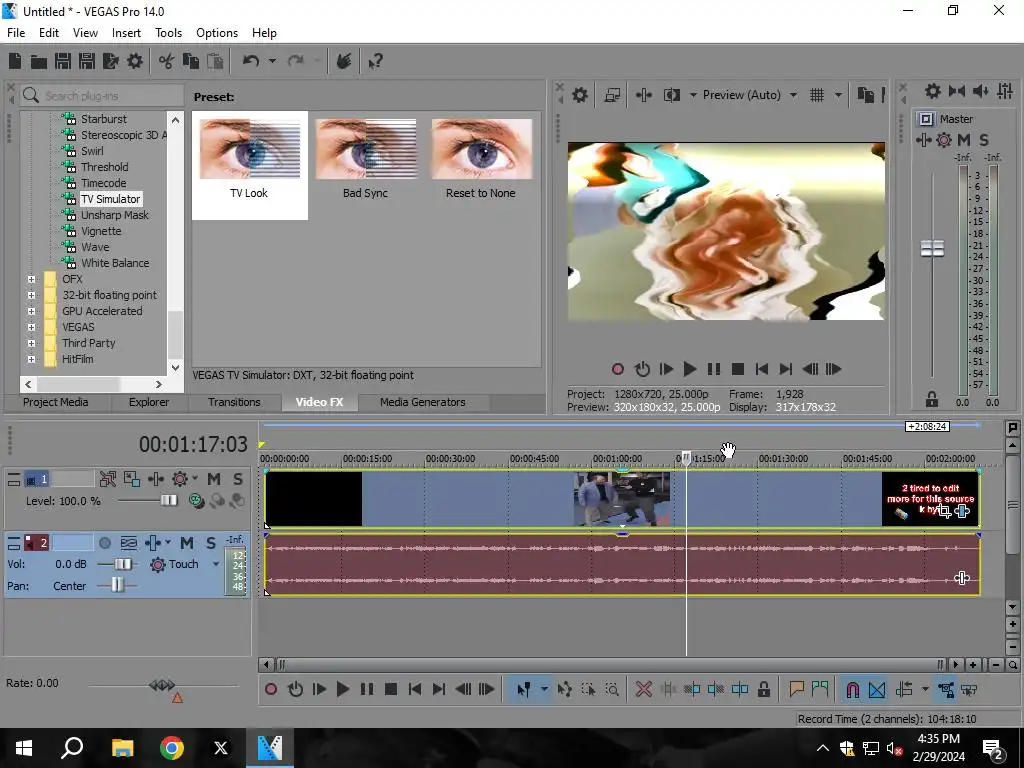Click the Normal Edit tool
The height and width of the screenshot is (768, 1024).
pyautogui.click(x=524, y=690)
